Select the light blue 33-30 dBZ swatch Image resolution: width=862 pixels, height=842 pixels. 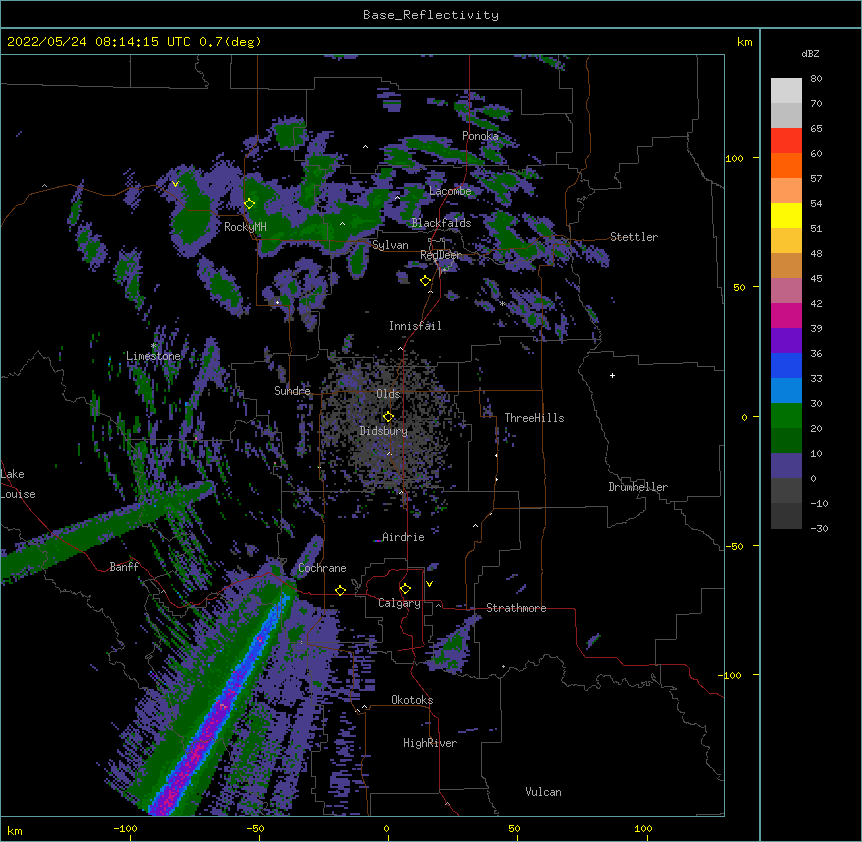tap(786, 391)
